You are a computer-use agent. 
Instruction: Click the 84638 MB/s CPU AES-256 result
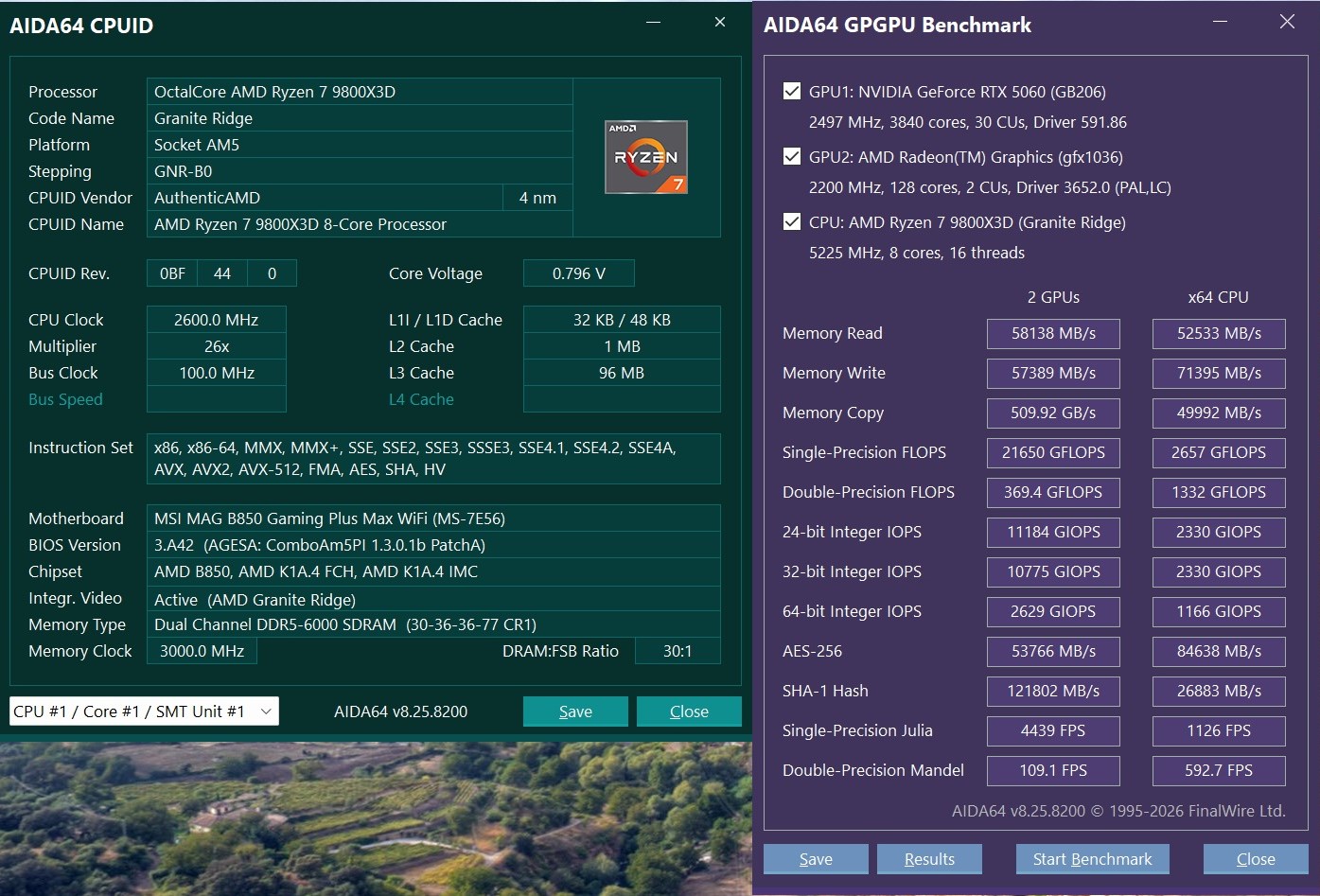[1219, 651]
